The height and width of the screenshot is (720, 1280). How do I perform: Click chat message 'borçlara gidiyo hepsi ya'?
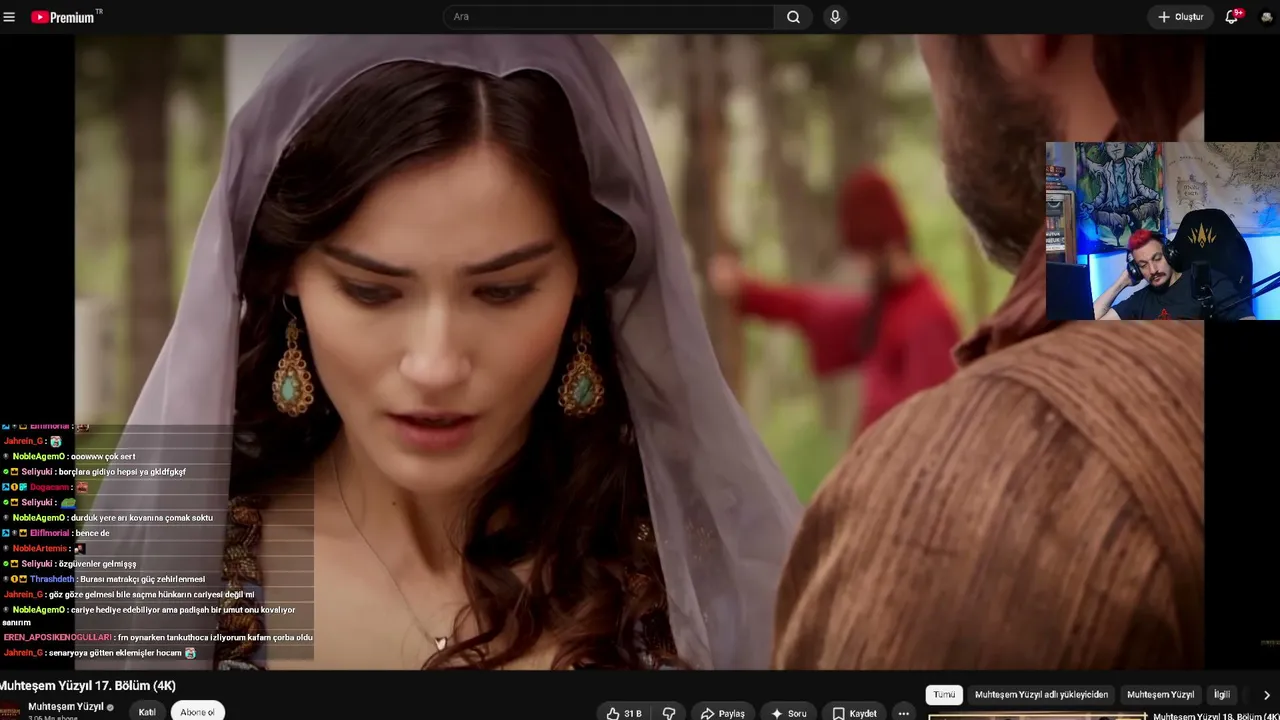[122, 472]
